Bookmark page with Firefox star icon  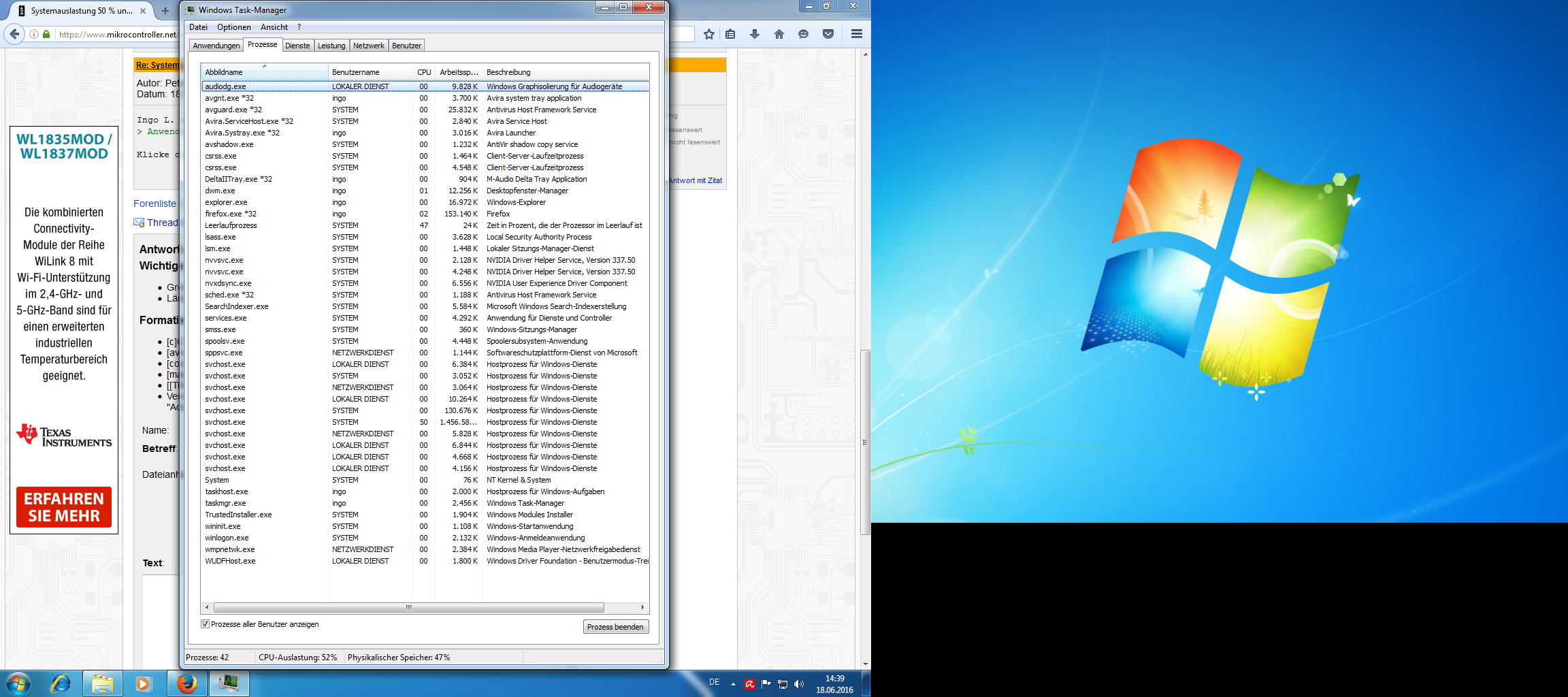pos(709,34)
